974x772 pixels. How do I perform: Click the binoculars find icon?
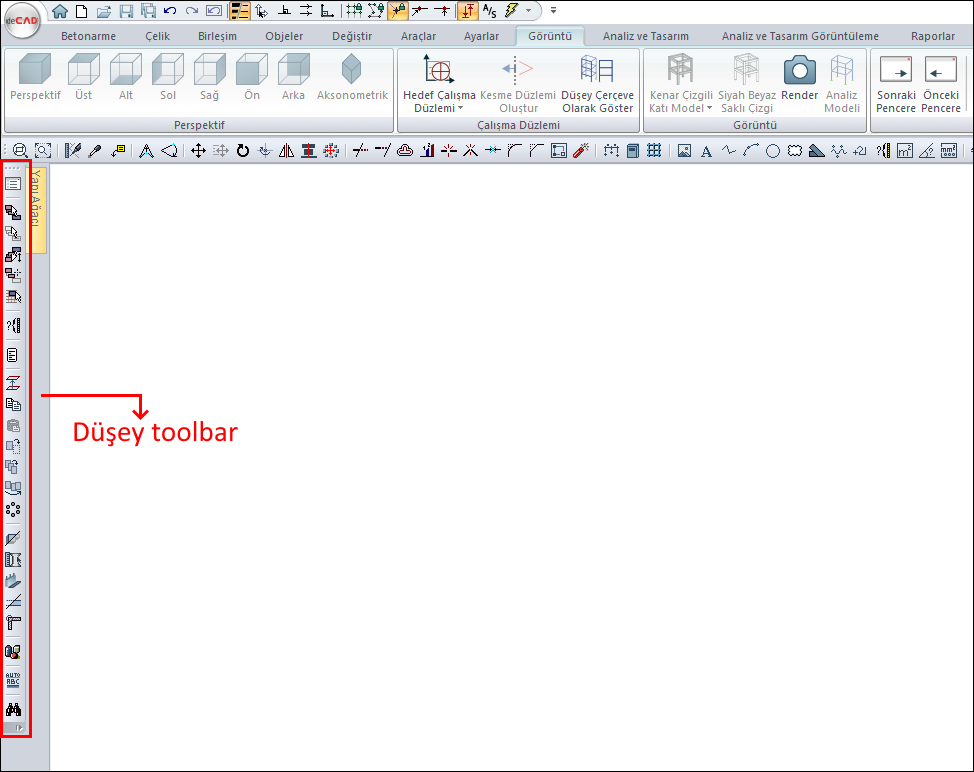tap(13, 709)
